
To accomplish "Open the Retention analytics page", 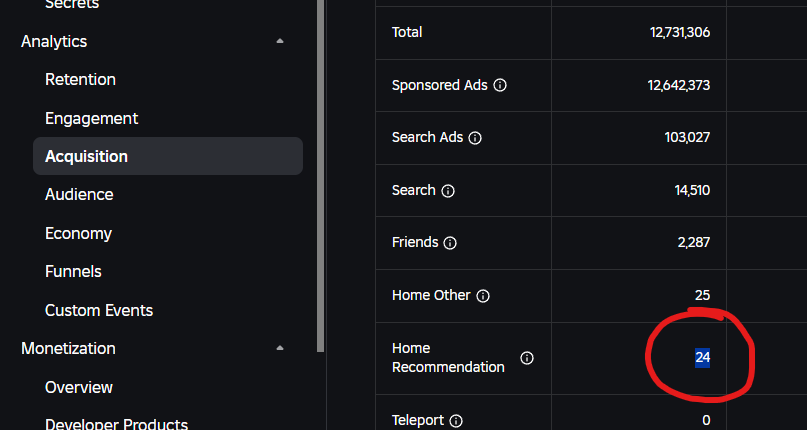I will tap(80, 79).
